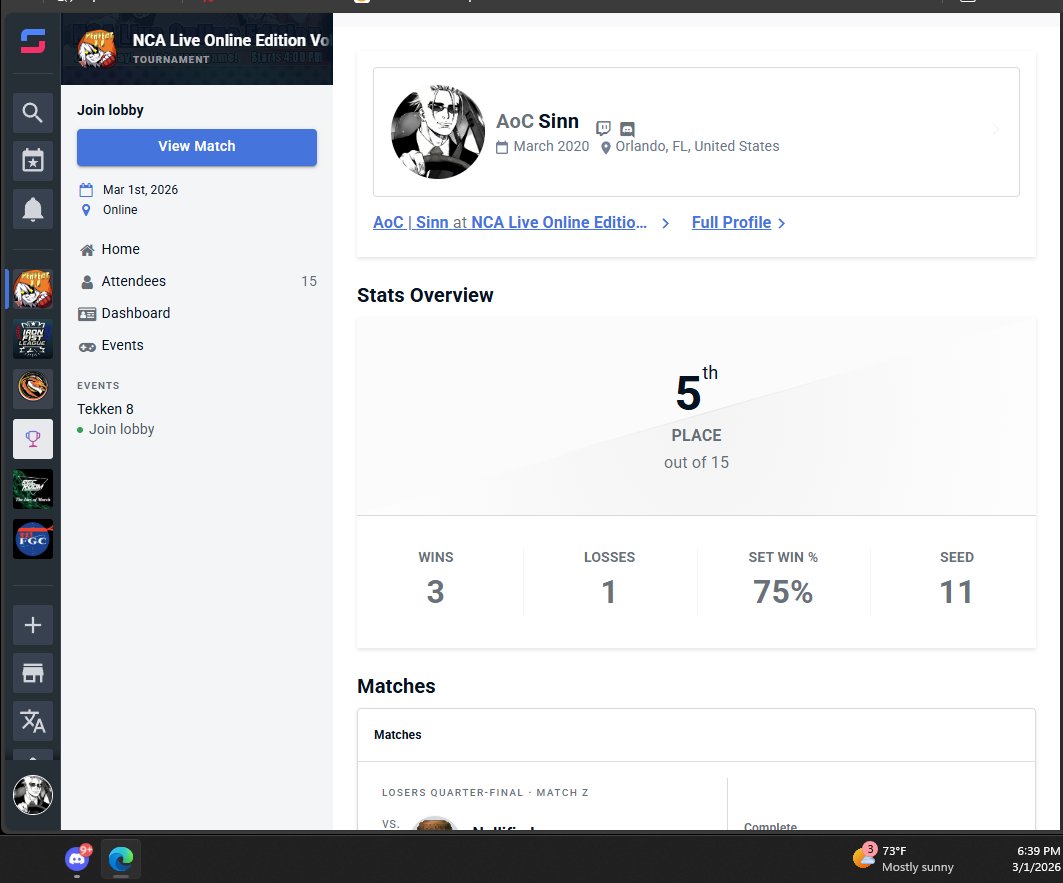Open the Full Profile link
The height and width of the screenshot is (883, 1063).
pyautogui.click(x=731, y=222)
